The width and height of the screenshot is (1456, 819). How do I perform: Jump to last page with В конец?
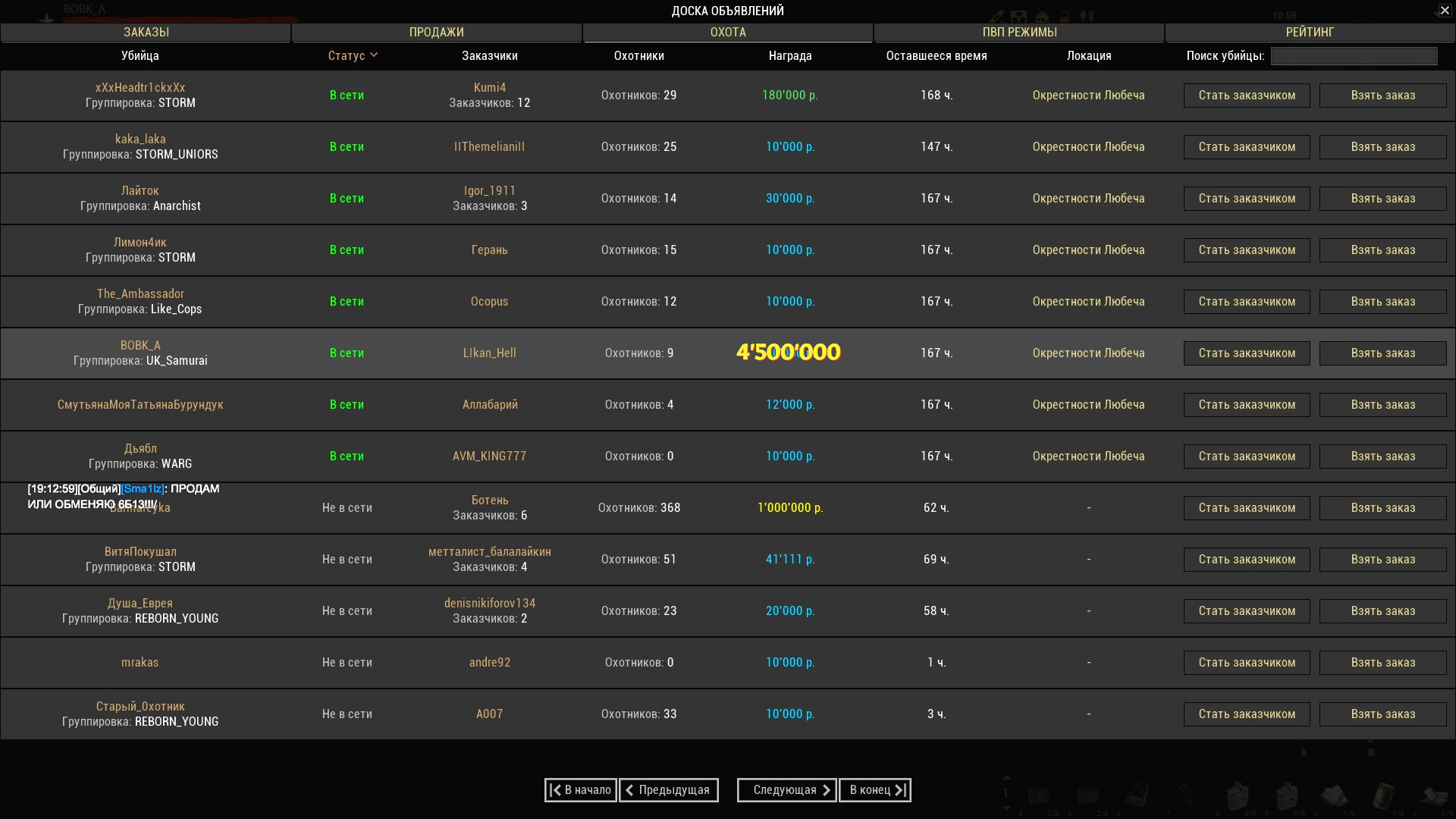pyautogui.click(x=875, y=790)
